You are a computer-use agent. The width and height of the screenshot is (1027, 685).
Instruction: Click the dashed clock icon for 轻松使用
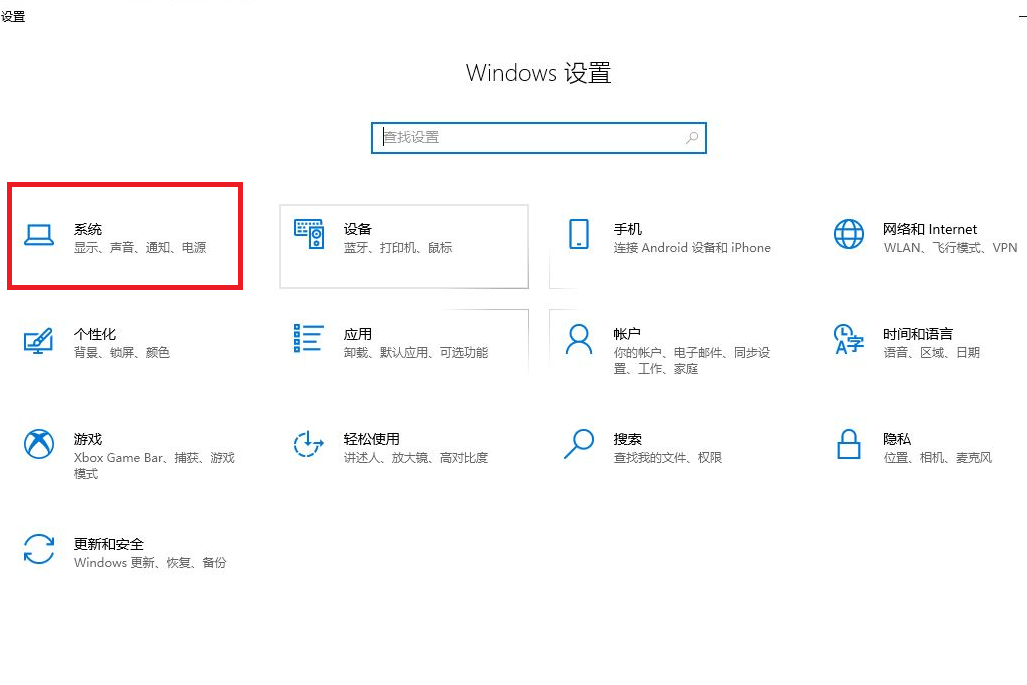tap(308, 444)
